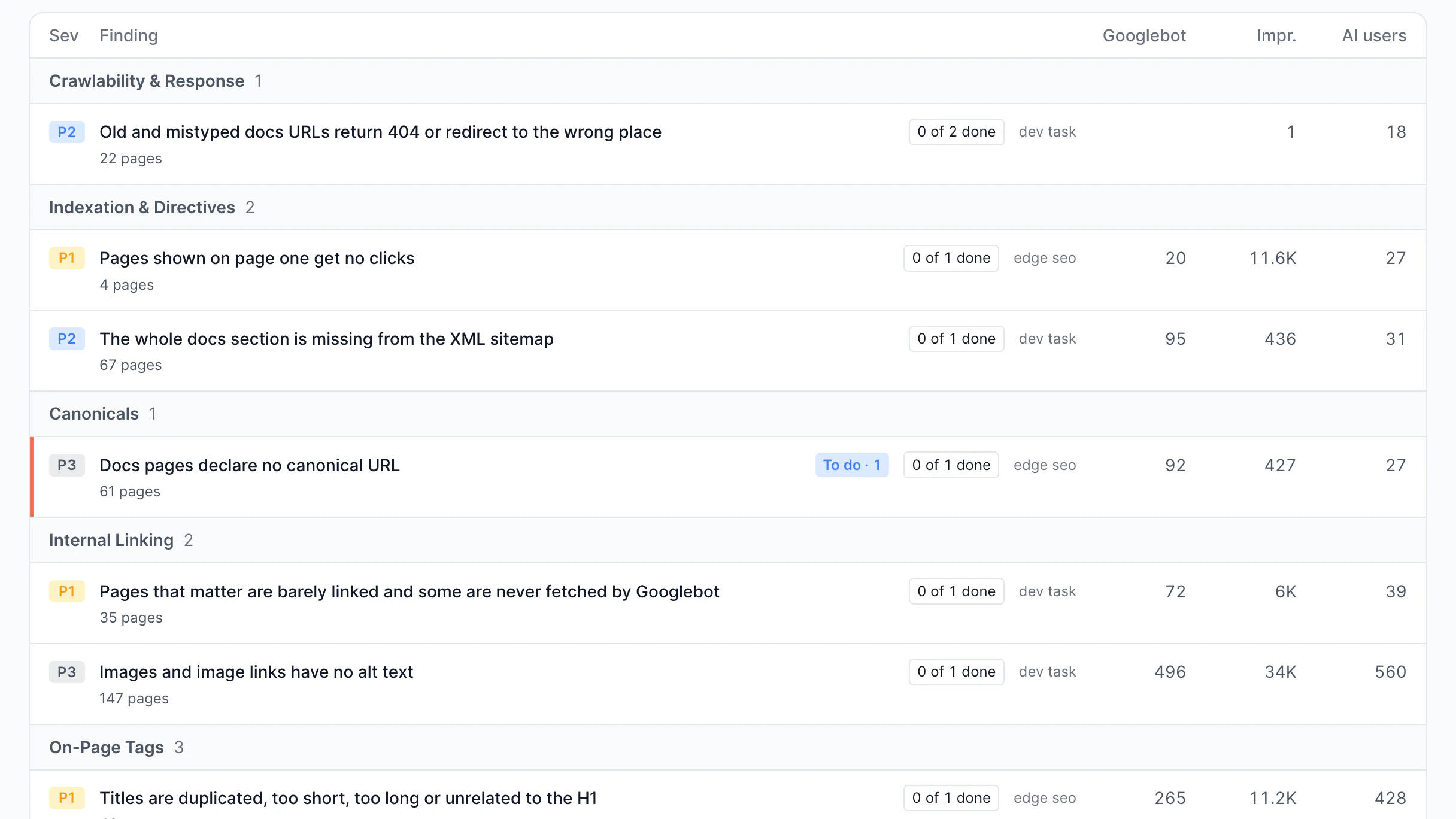Open finding 'Old and mistyped docs URLs return 404'

pos(380,132)
